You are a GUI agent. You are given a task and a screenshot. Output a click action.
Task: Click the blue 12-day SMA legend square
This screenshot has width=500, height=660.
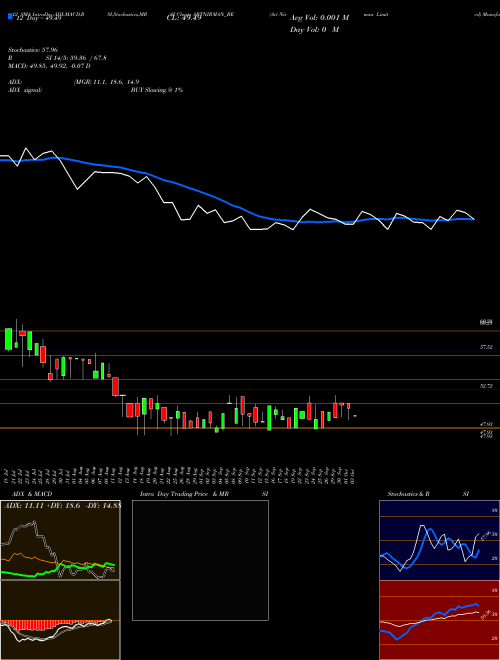(10, 17)
